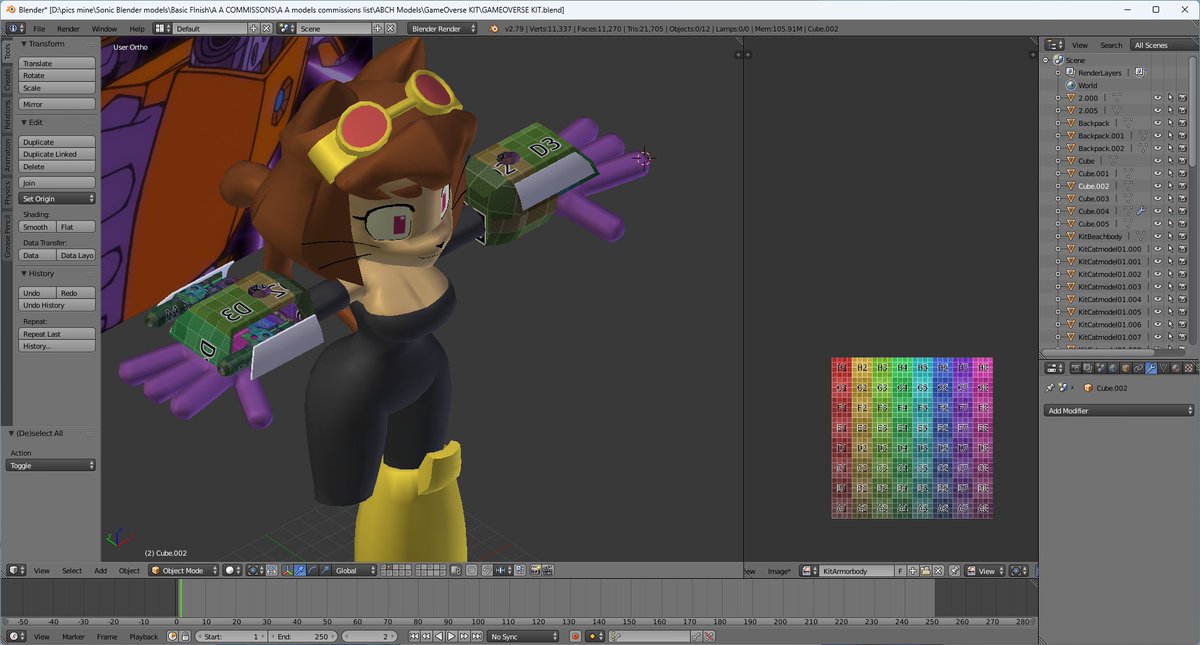Open Help menu
The image size is (1200, 645).
[137, 29]
